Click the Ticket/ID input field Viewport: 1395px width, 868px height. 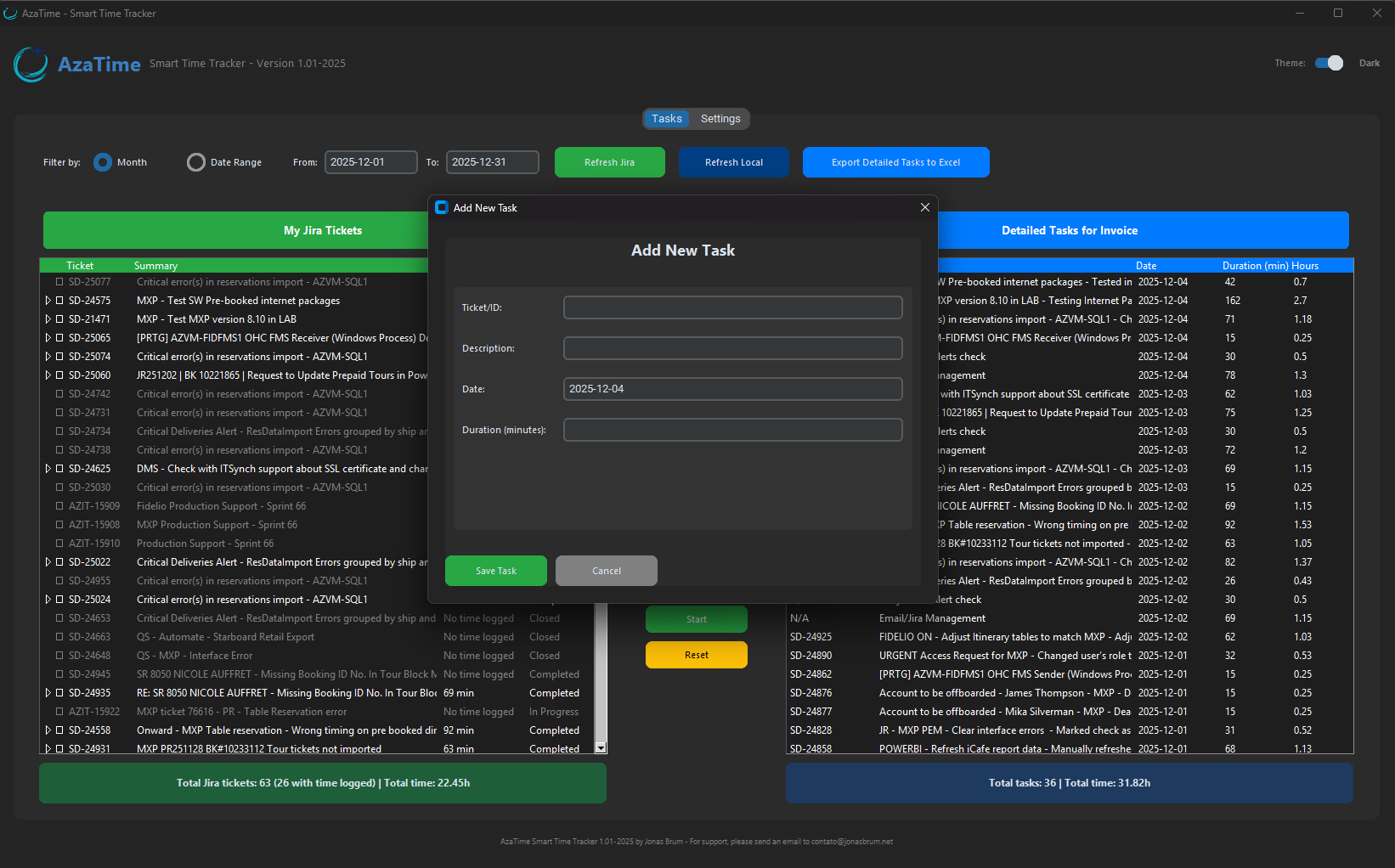tap(732, 307)
